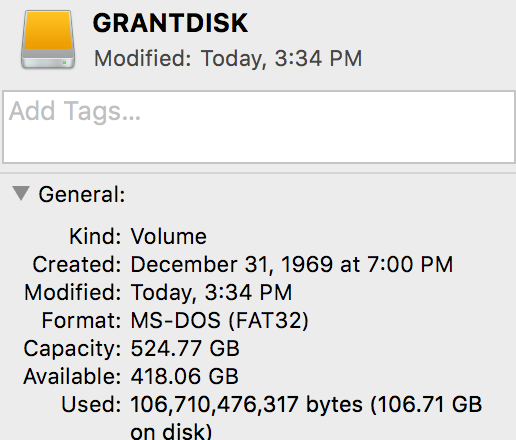
Task: Select the Today, 3:34 PM value in General
Action: (x=211, y=293)
